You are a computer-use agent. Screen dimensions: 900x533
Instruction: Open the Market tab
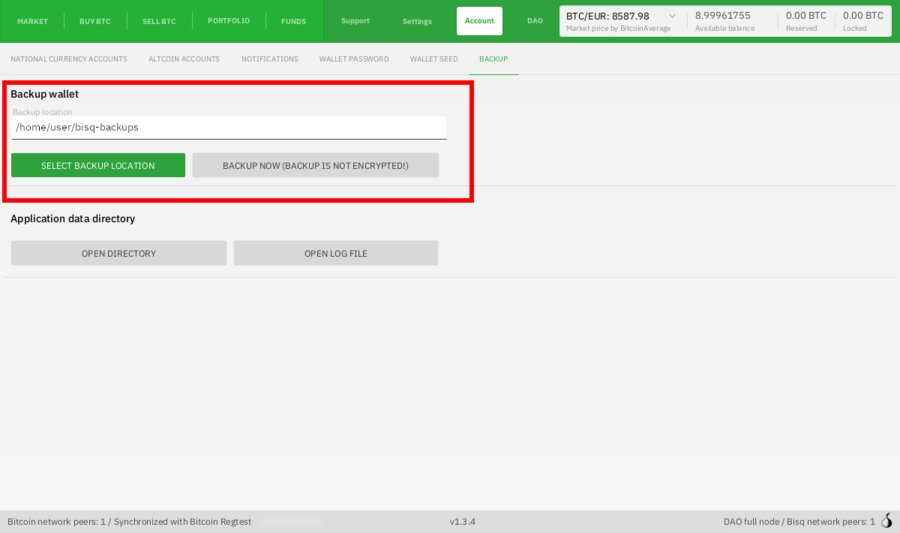[x=32, y=21]
